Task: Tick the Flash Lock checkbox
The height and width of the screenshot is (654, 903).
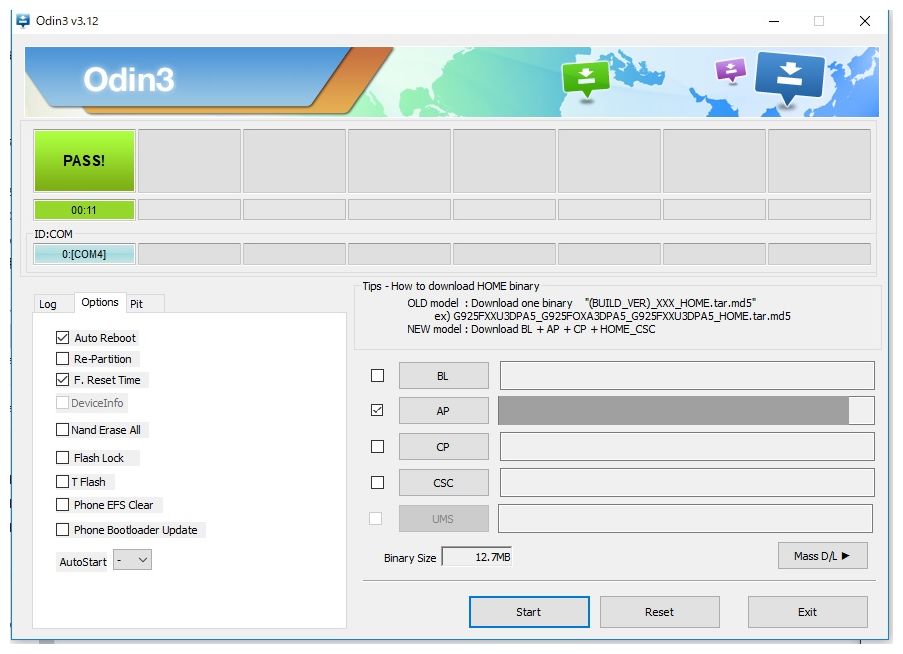Action: pyautogui.click(x=62, y=458)
